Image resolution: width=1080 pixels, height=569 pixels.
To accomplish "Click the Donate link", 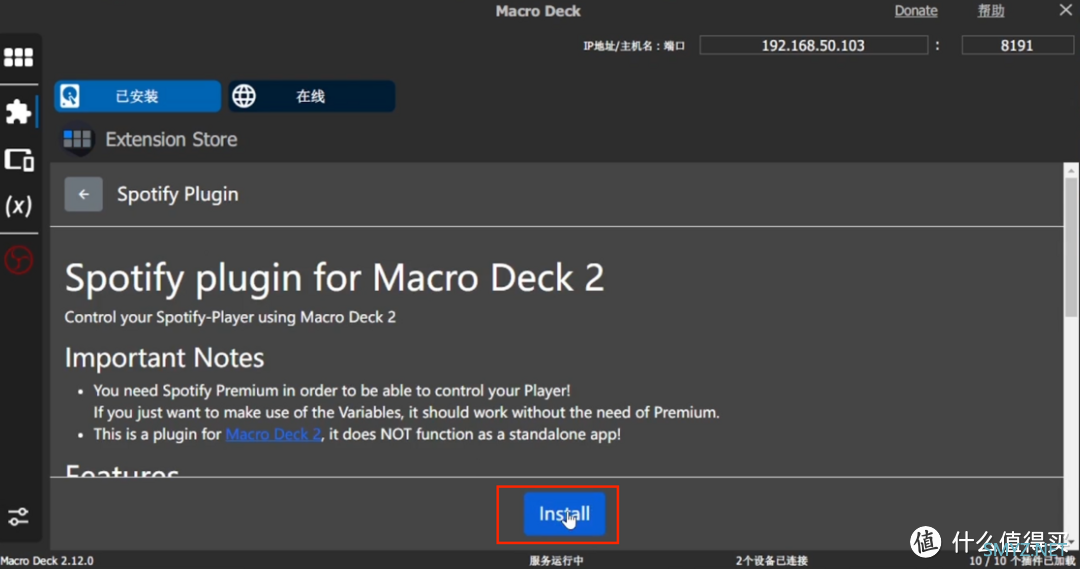I will (x=916, y=10).
